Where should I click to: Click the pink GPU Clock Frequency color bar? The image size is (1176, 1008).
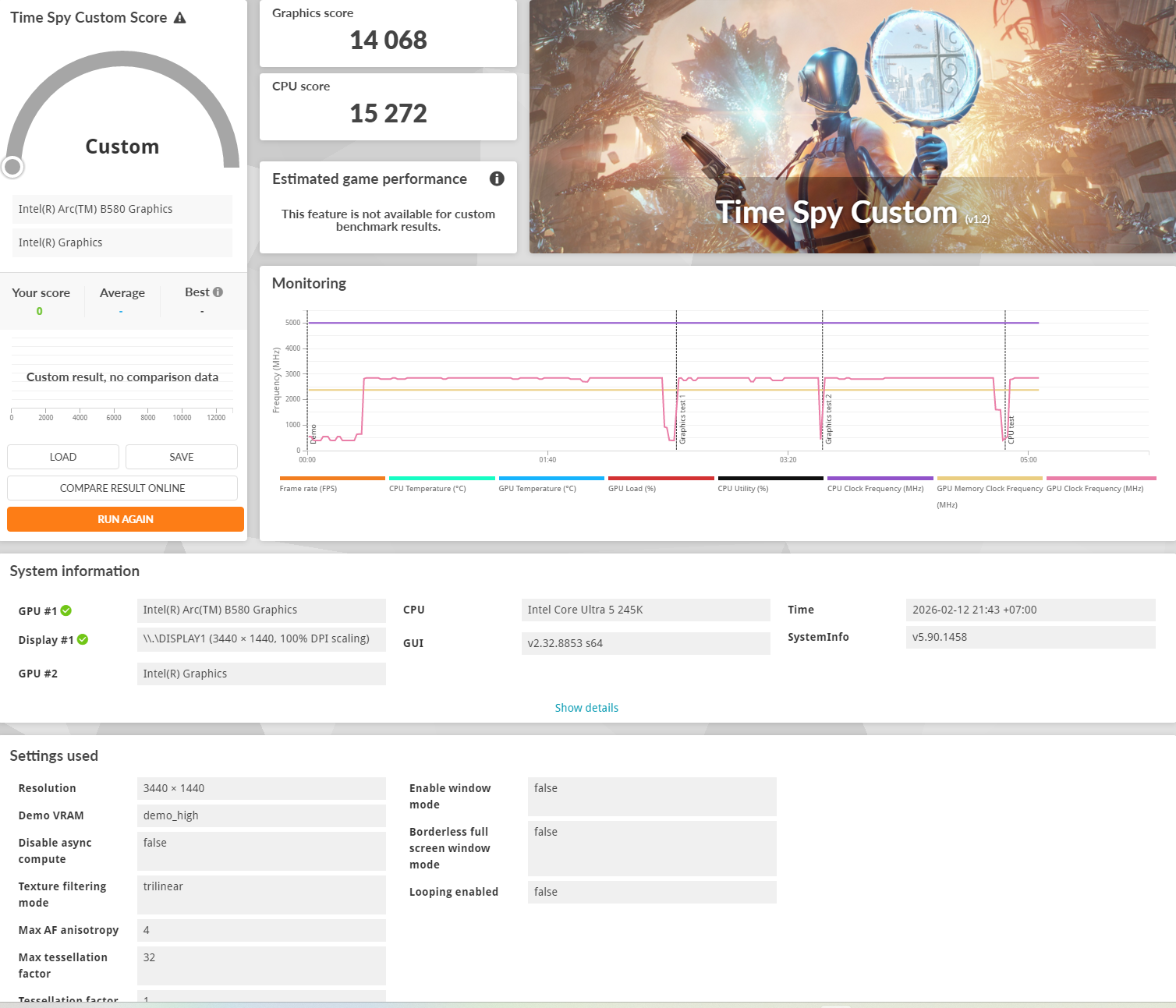pyautogui.click(x=1100, y=478)
